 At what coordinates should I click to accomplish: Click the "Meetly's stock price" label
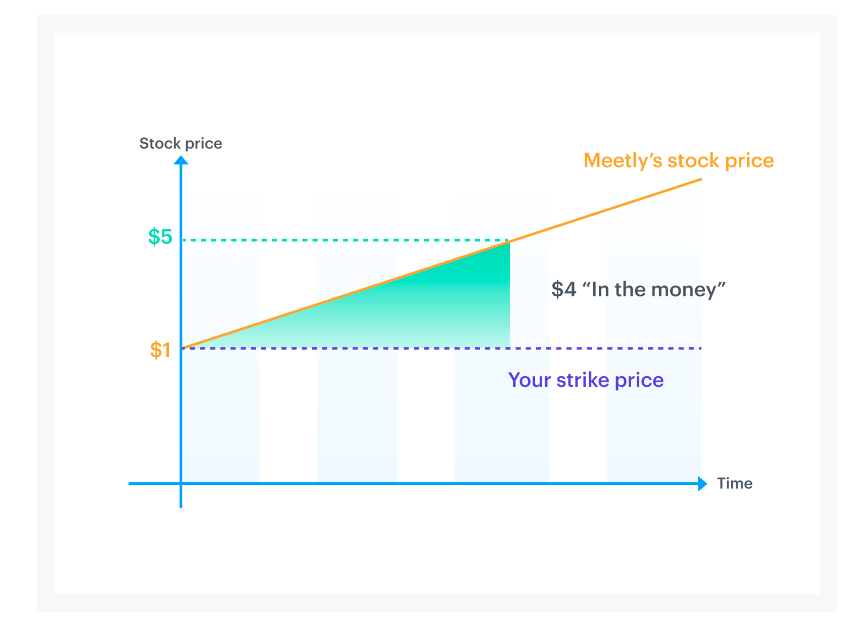[678, 160]
